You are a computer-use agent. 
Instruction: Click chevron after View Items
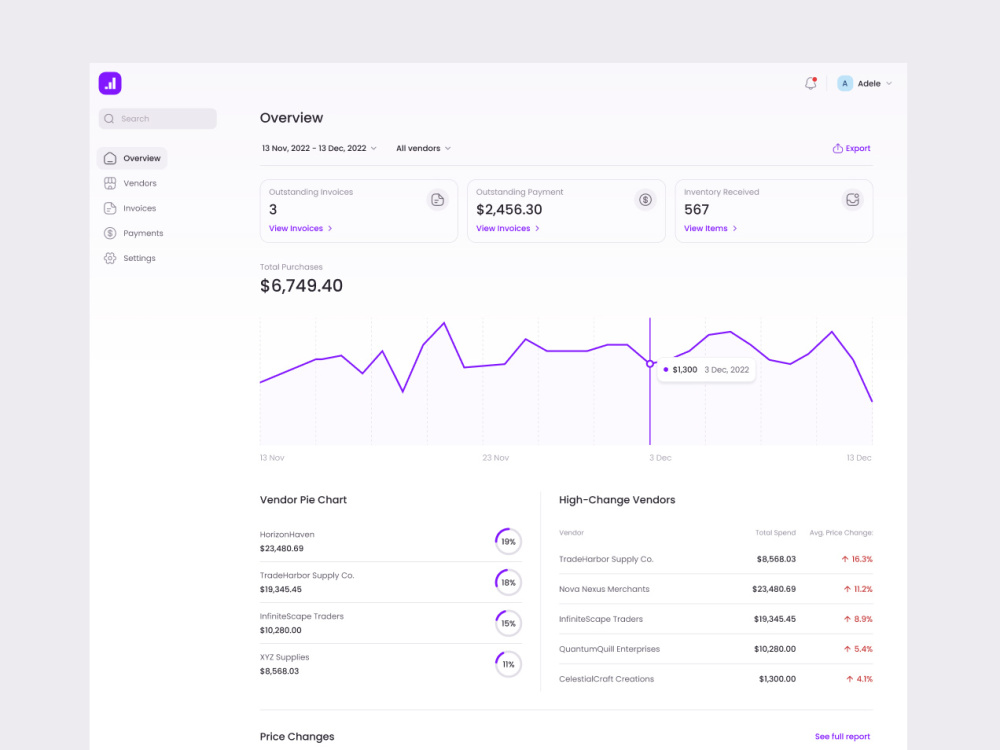[x=735, y=228]
